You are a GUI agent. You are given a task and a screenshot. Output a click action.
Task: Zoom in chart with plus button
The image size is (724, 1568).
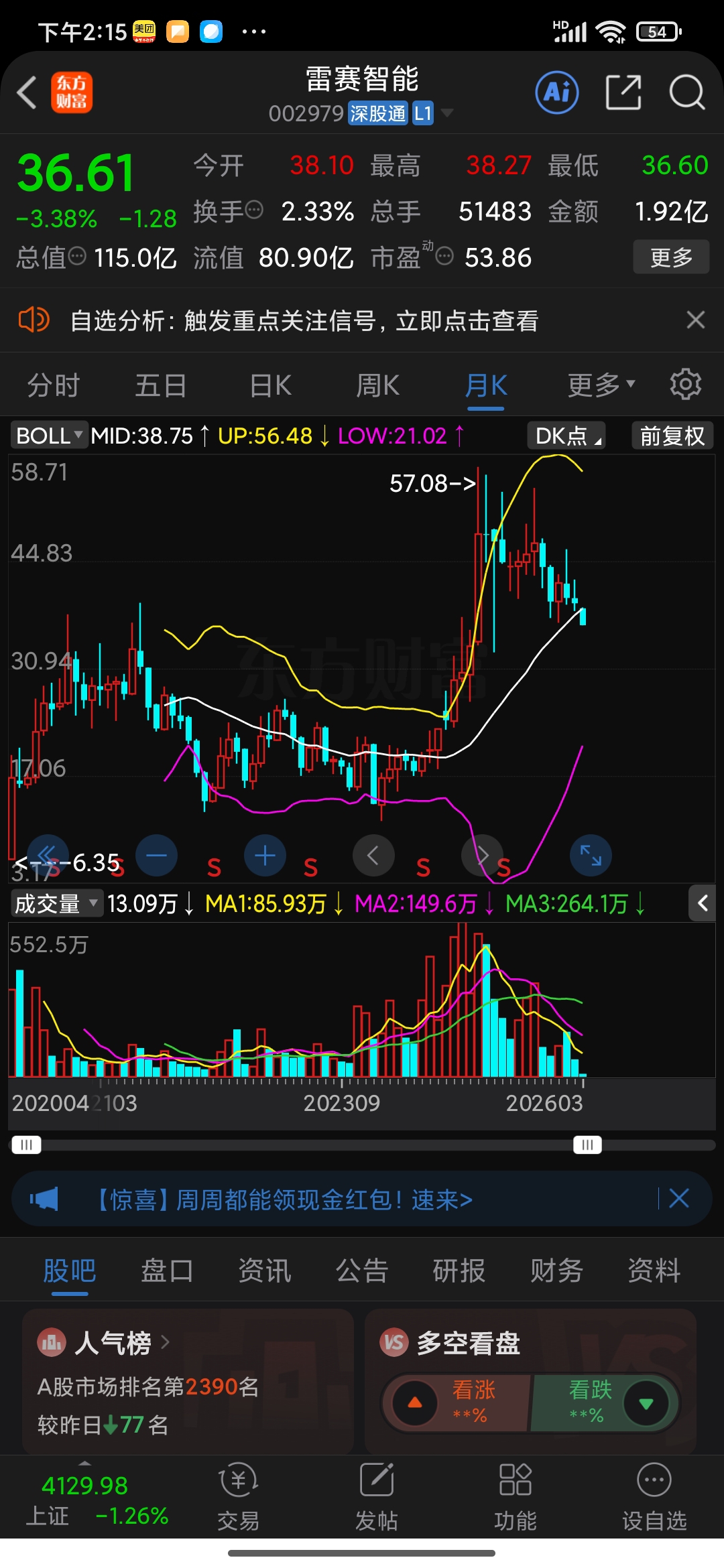click(265, 856)
